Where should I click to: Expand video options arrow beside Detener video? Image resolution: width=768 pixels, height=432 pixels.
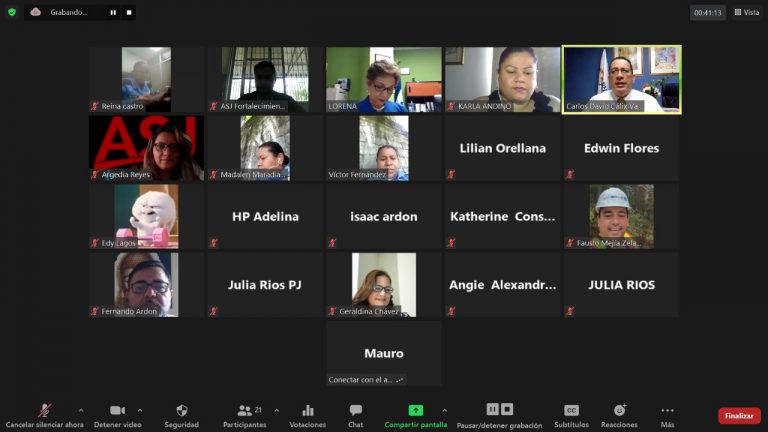tap(139, 410)
